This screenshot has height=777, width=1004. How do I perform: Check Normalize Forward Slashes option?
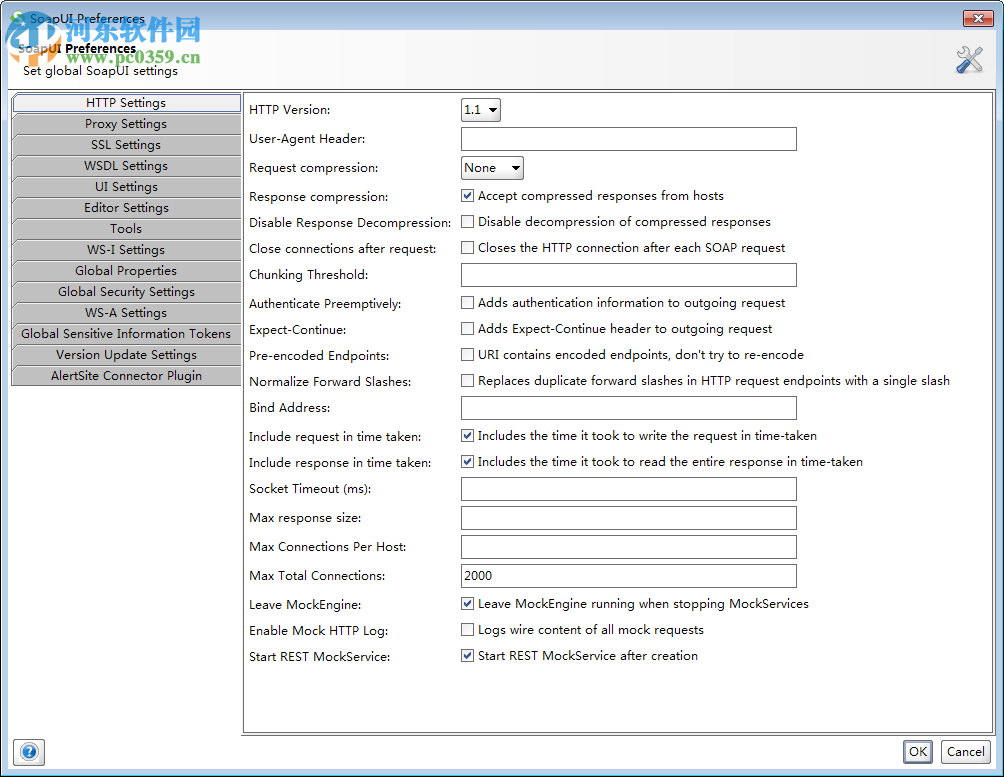click(467, 380)
